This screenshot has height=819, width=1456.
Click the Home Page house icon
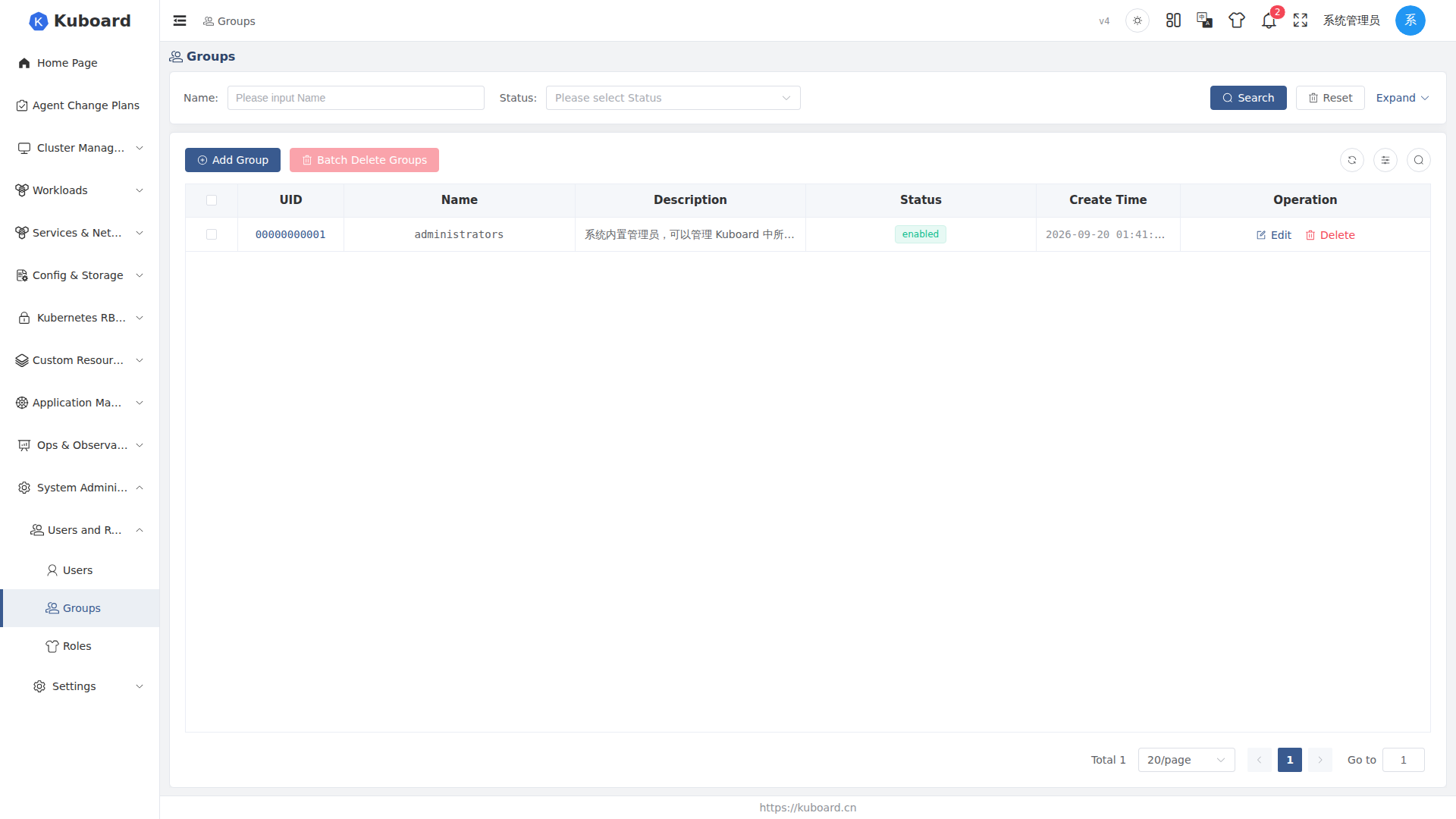[x=24, y=63]
